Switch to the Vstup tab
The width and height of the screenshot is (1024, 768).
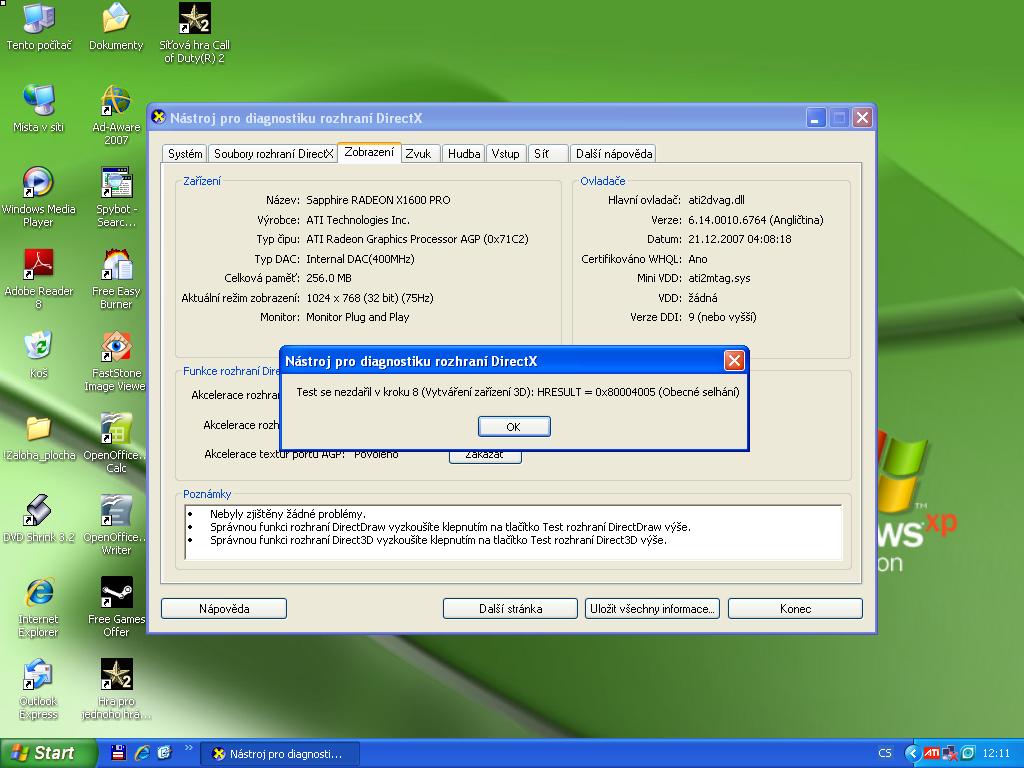tap(505, 153)
